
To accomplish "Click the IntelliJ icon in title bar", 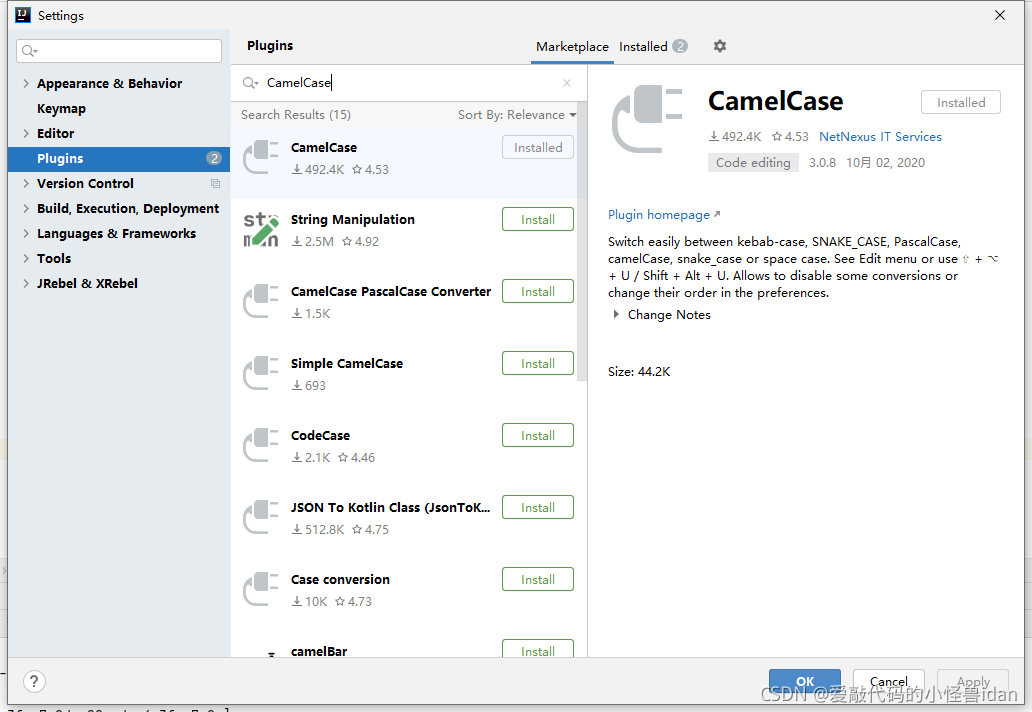I will tap(23, 15).
